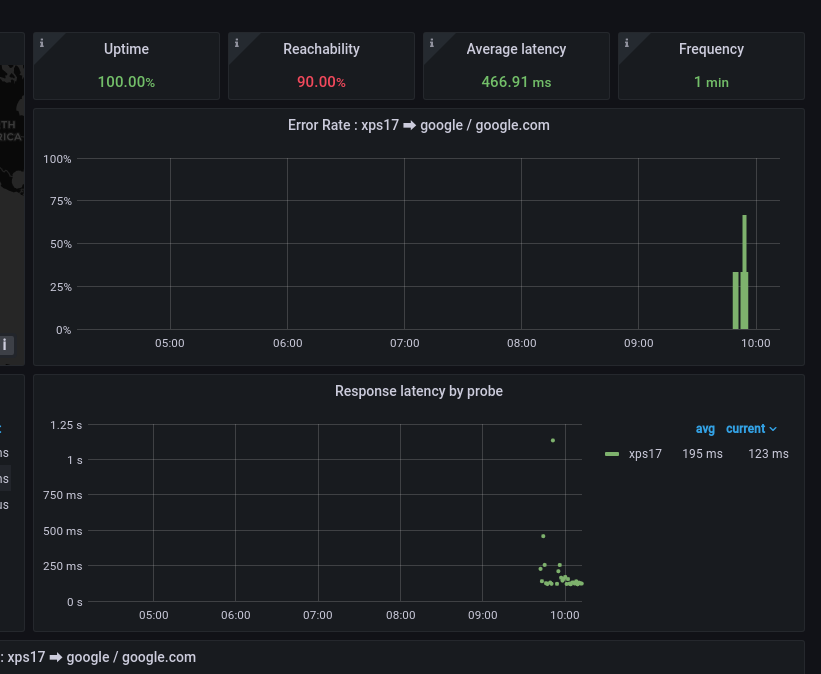Click the 100.00% Uptime value
Screen dimensions: 821x674
[126, 82]
